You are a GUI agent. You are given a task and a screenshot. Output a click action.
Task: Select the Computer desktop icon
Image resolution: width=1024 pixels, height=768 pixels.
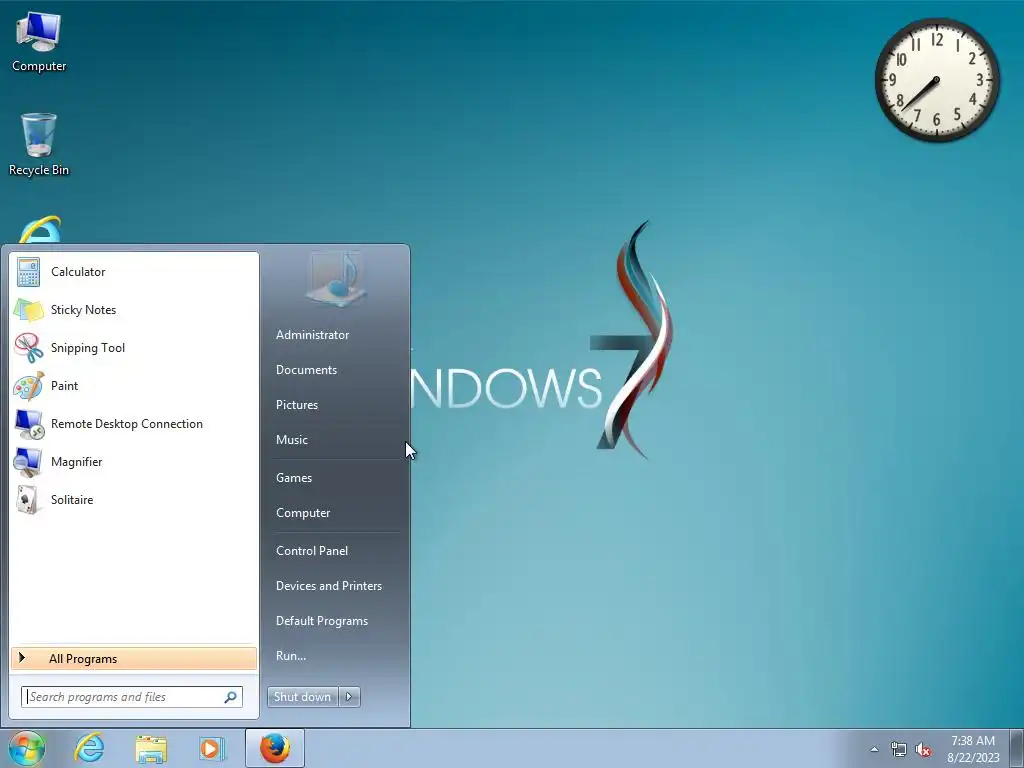(x=39, y=42)
